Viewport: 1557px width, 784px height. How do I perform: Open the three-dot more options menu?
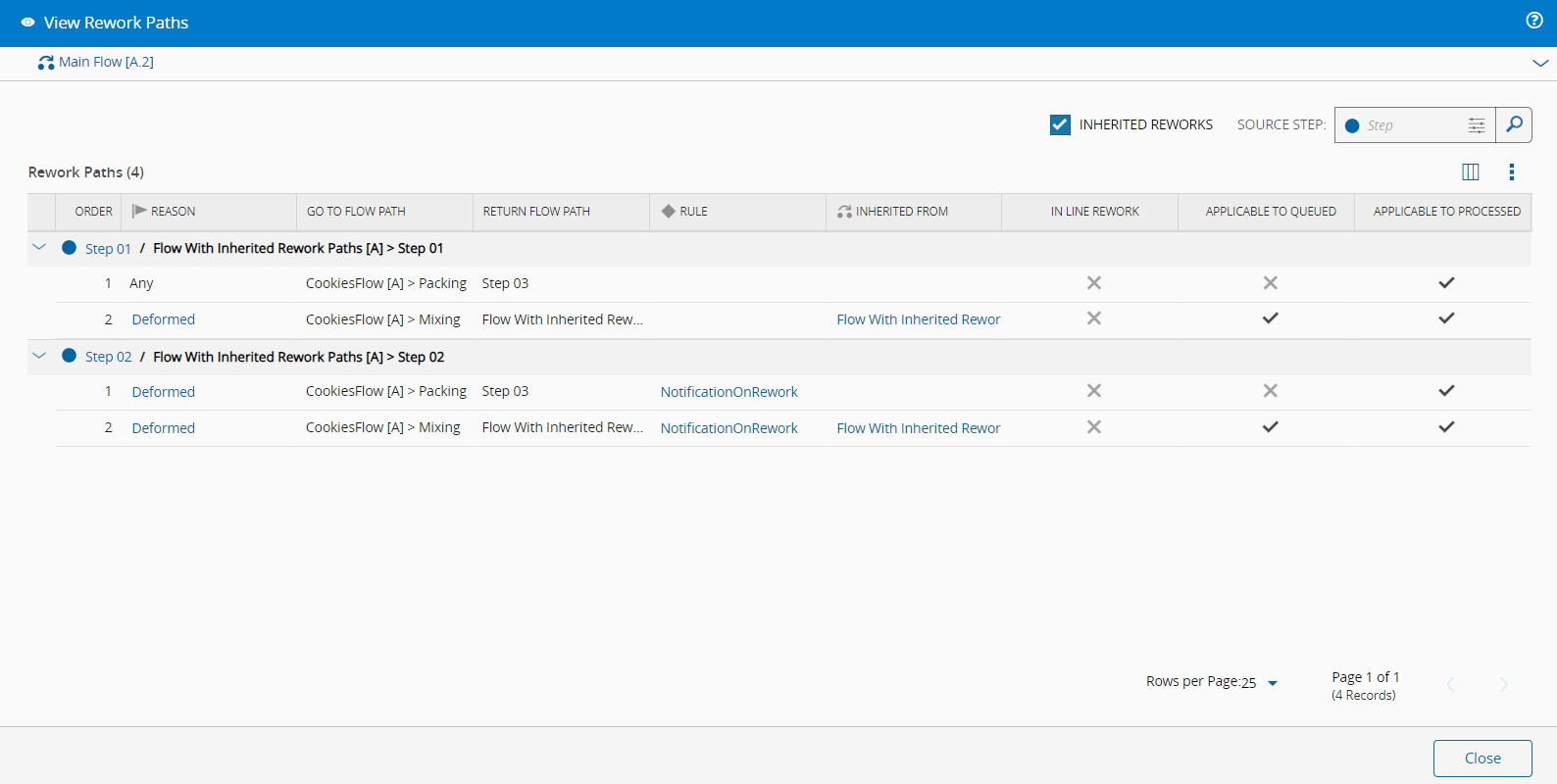1511,172
